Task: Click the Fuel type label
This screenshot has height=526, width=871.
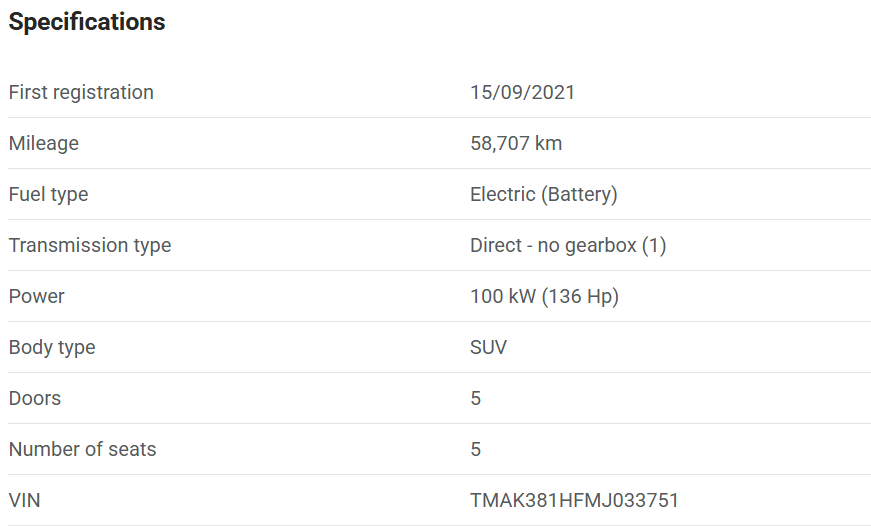Action: coord(48,194)
